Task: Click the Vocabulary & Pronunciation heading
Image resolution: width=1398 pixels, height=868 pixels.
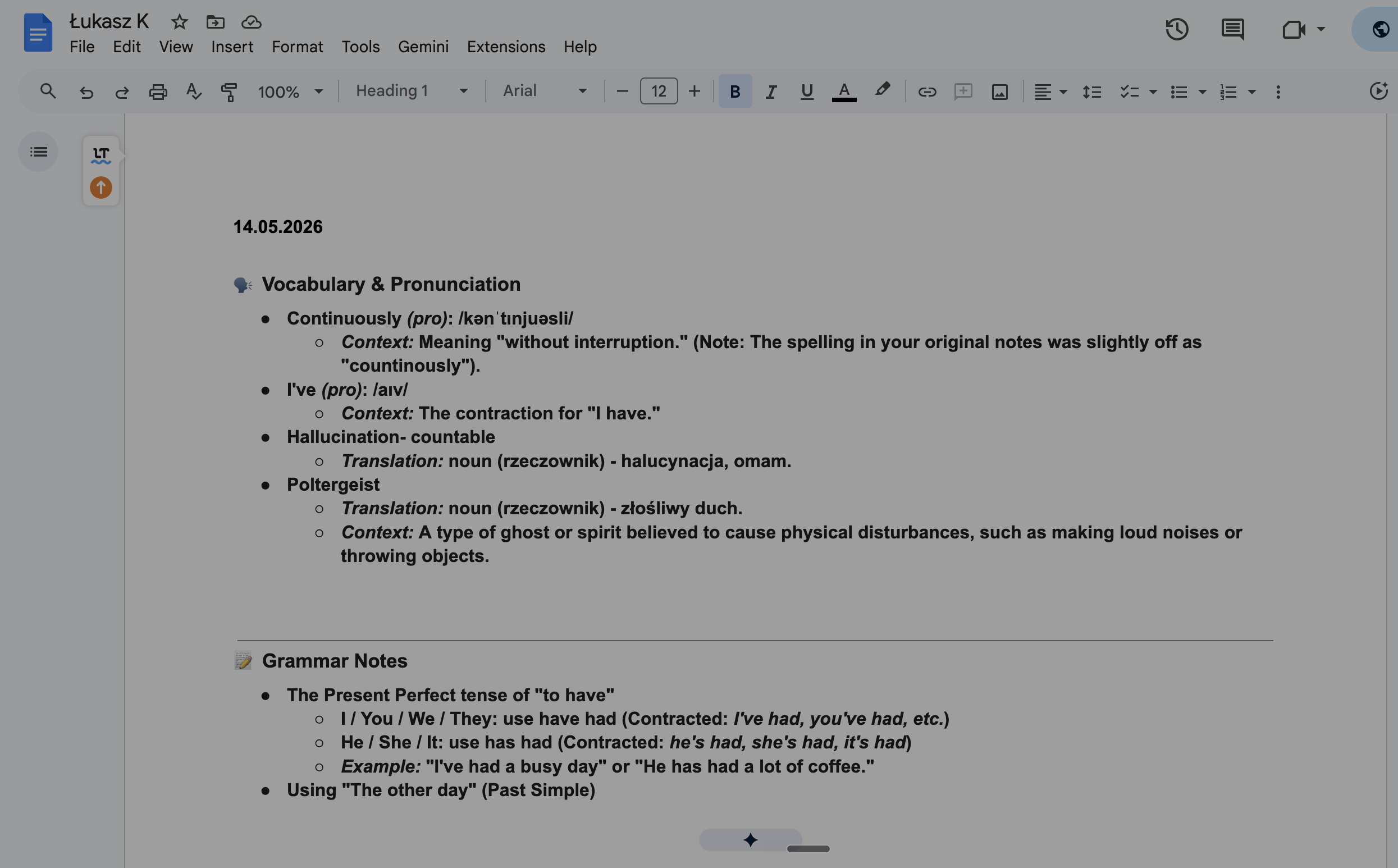Action: [391, 285]
